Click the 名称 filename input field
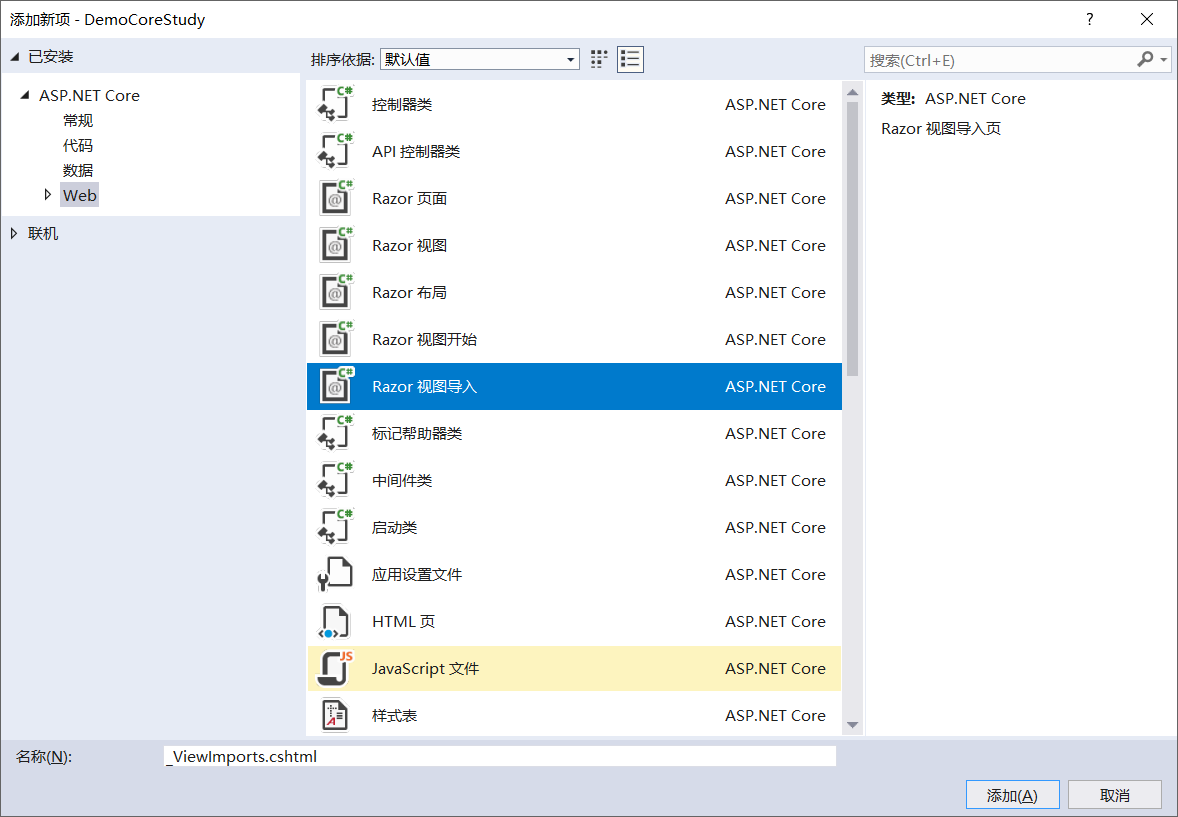This screenshot has width=1178, height=817. pos(500,756)
